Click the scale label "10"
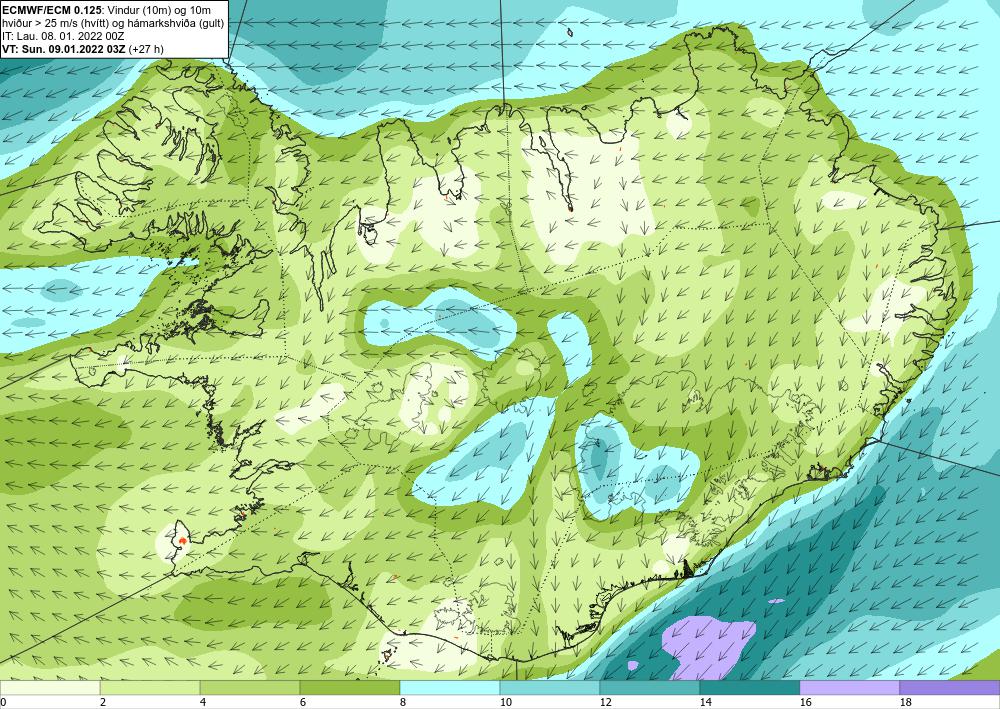Viewport: 1000px width, 709px height. point(505,702)
